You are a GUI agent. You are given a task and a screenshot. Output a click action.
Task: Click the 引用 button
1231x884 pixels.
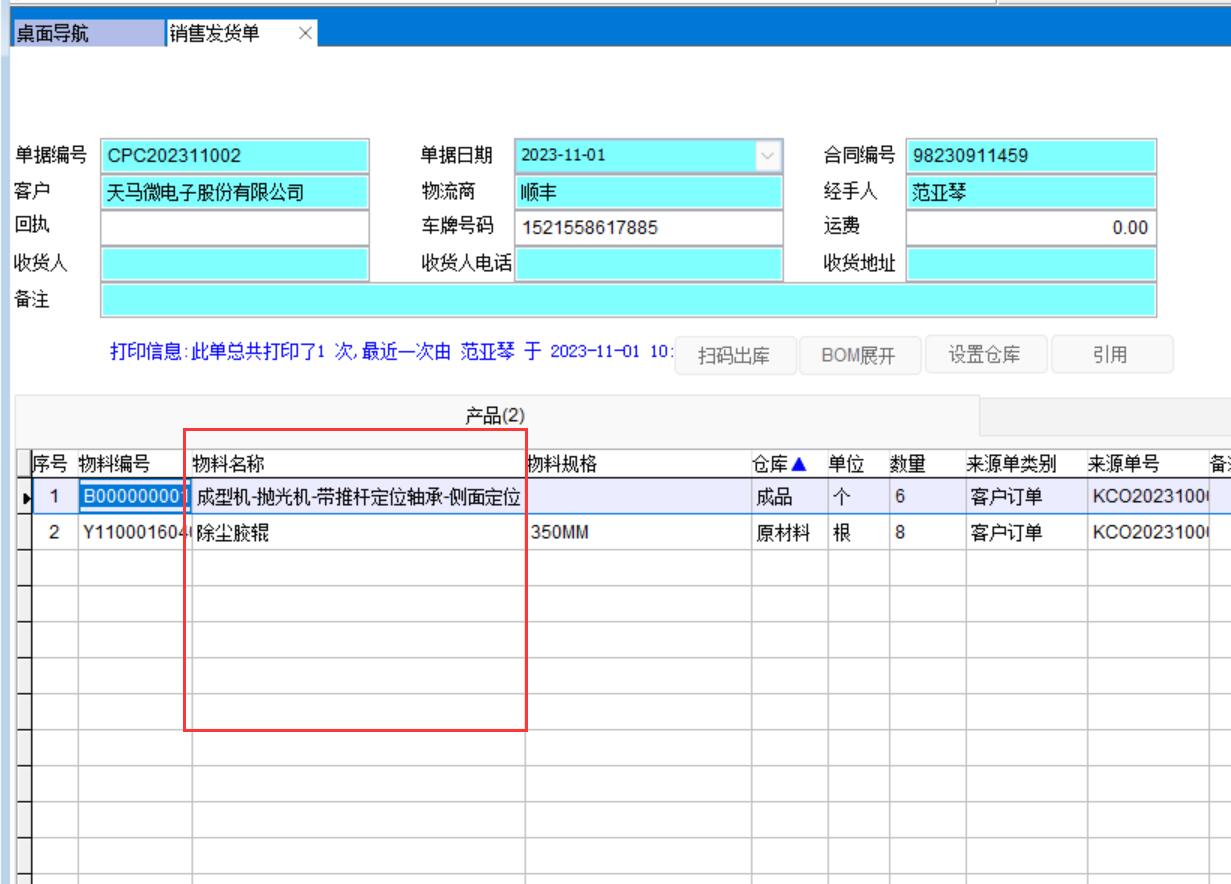[1110, 356]
